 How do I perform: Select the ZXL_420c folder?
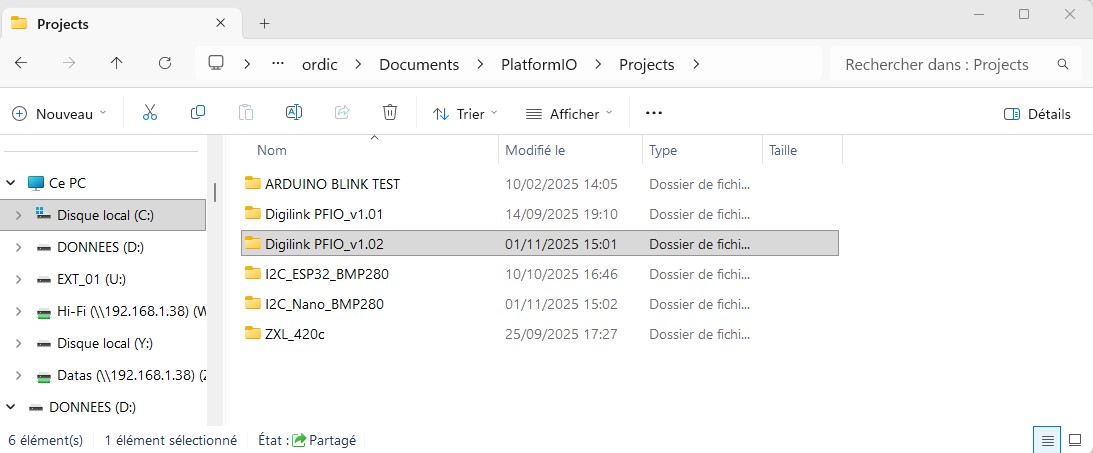click(x=294, y=334)
